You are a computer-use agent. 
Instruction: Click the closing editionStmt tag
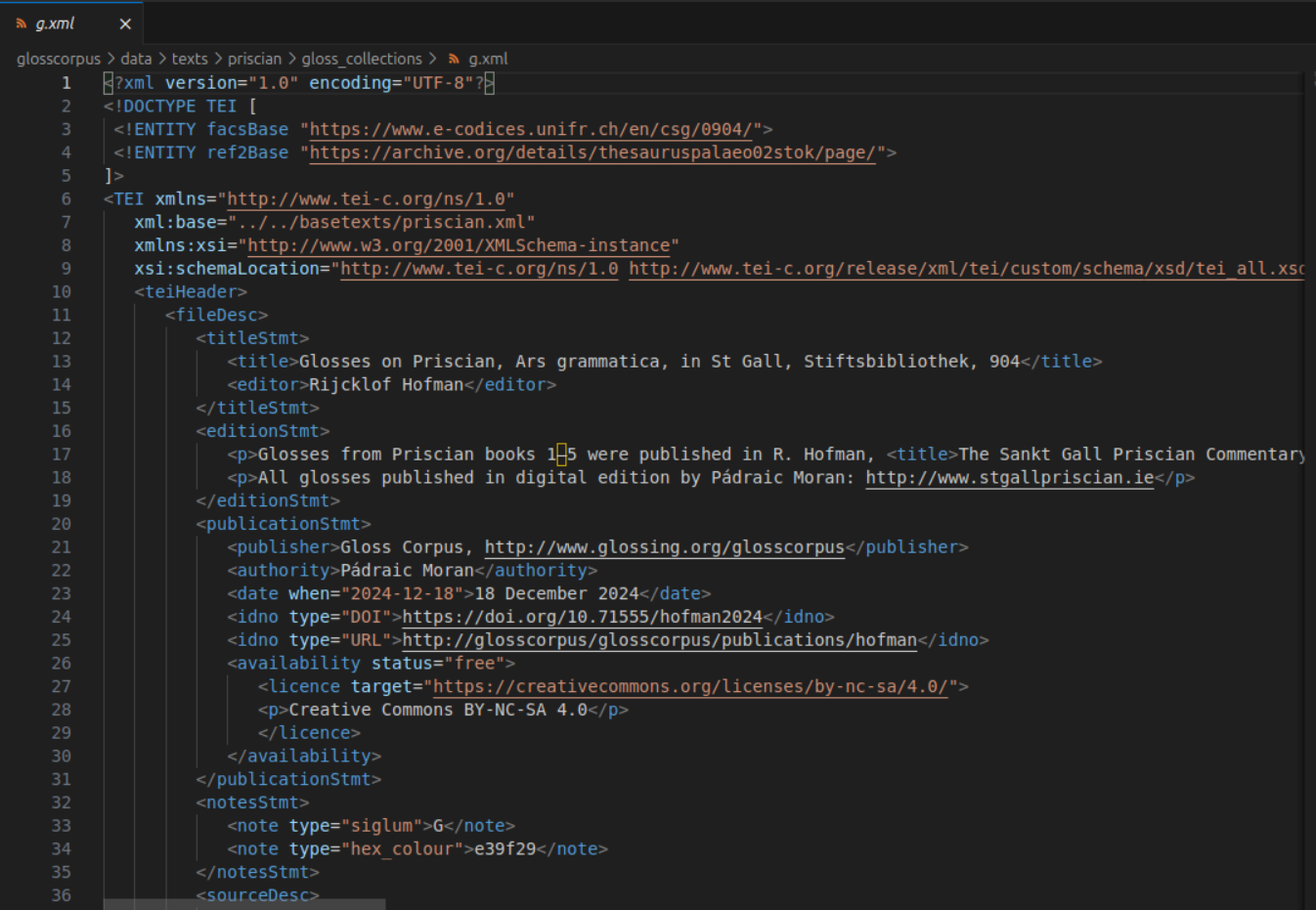pyautogui.click(x=268, y=501)
